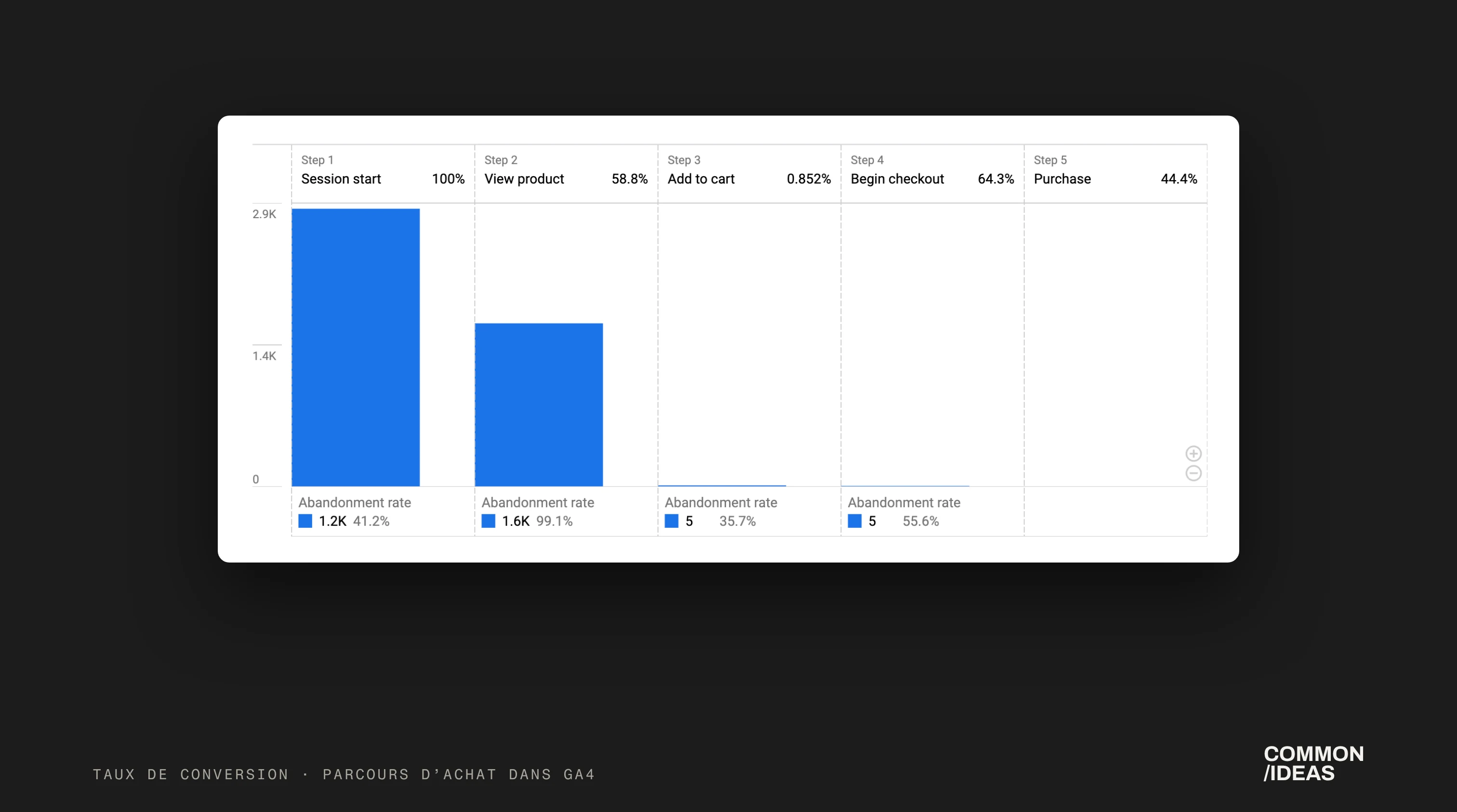The width and height of the screenshot is (1457, 812).
Task: Select the View product step header
Action: (566, 173)
